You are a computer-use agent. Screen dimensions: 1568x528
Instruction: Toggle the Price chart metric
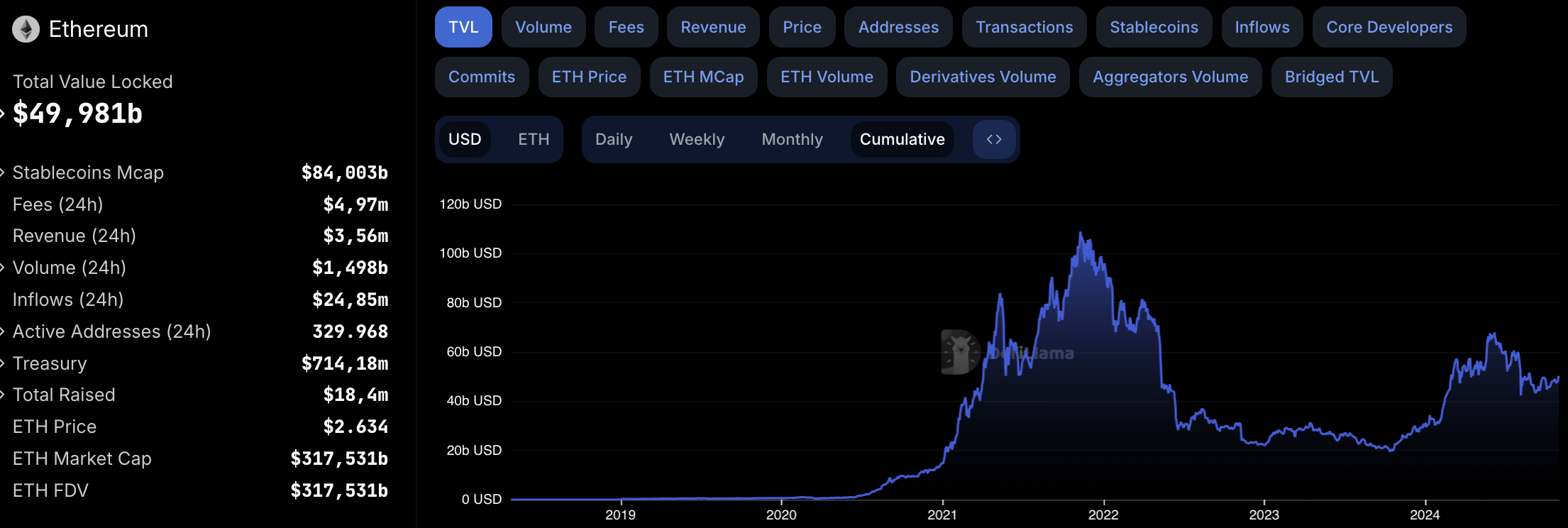(802, 27)
